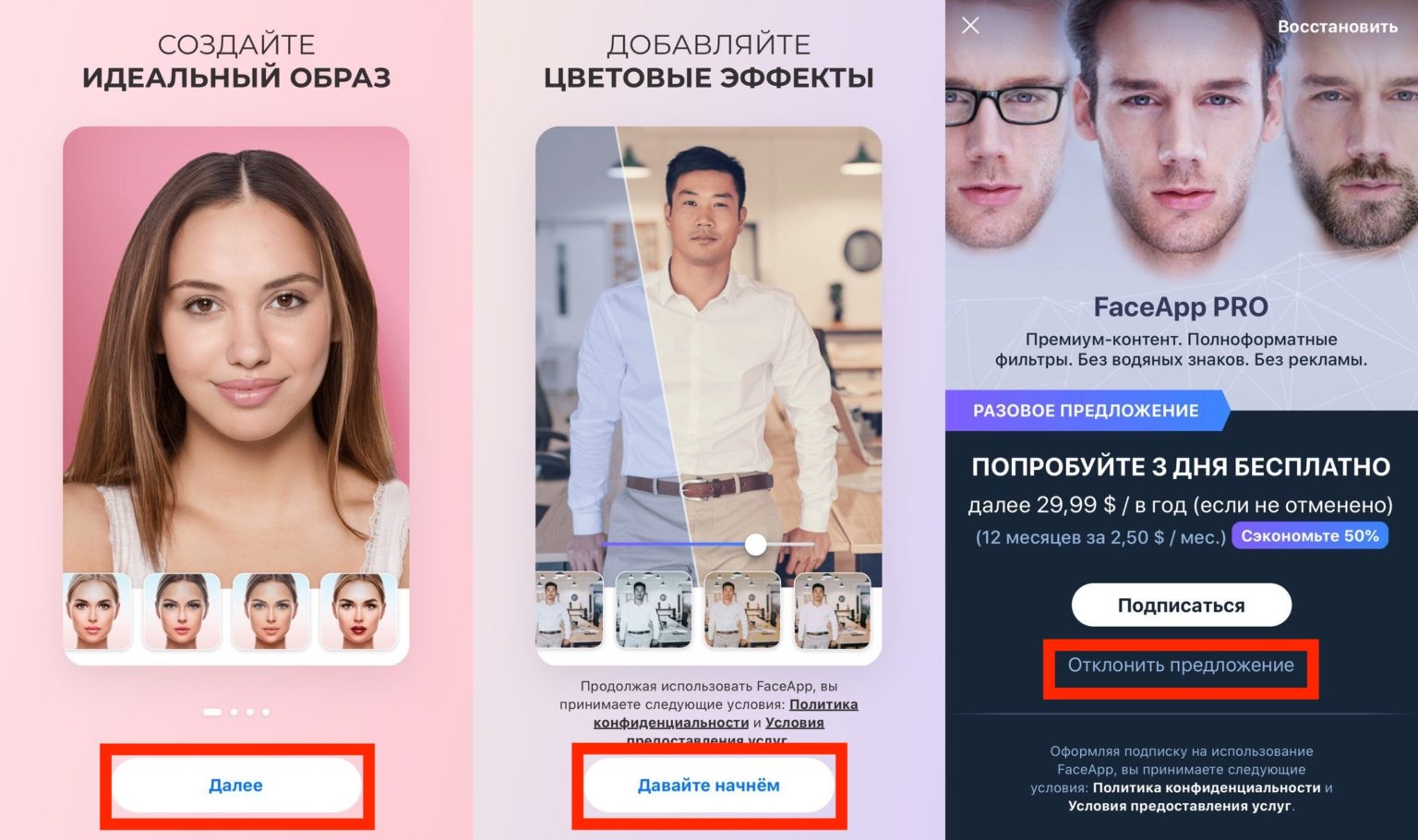Tap the Подписаться subscribe button

point(1181,606)
